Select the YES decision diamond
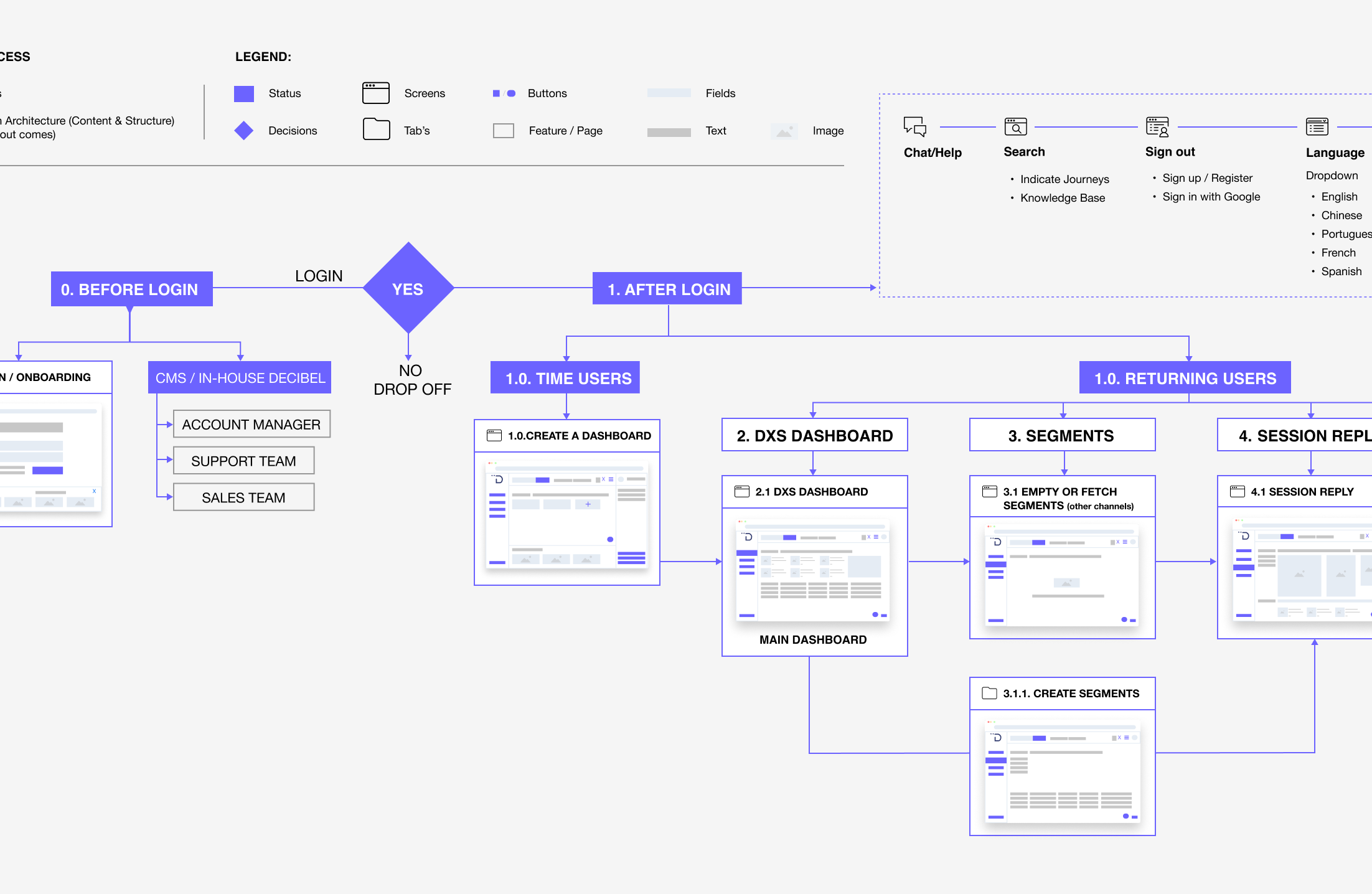Image resolution: width=1372 pixels, height=894 pixels. [408, 288]
